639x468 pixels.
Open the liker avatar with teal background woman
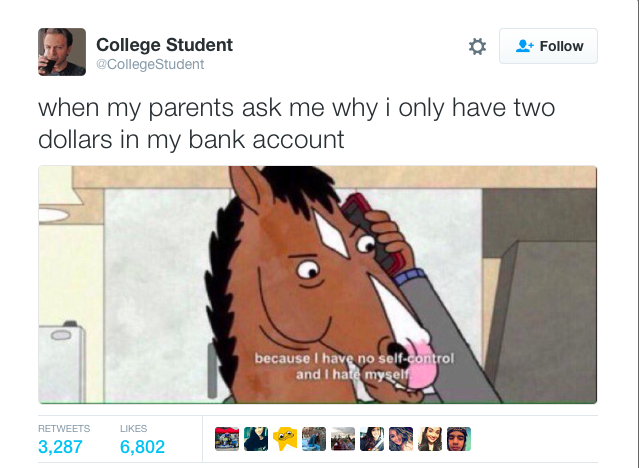(256, 439)
